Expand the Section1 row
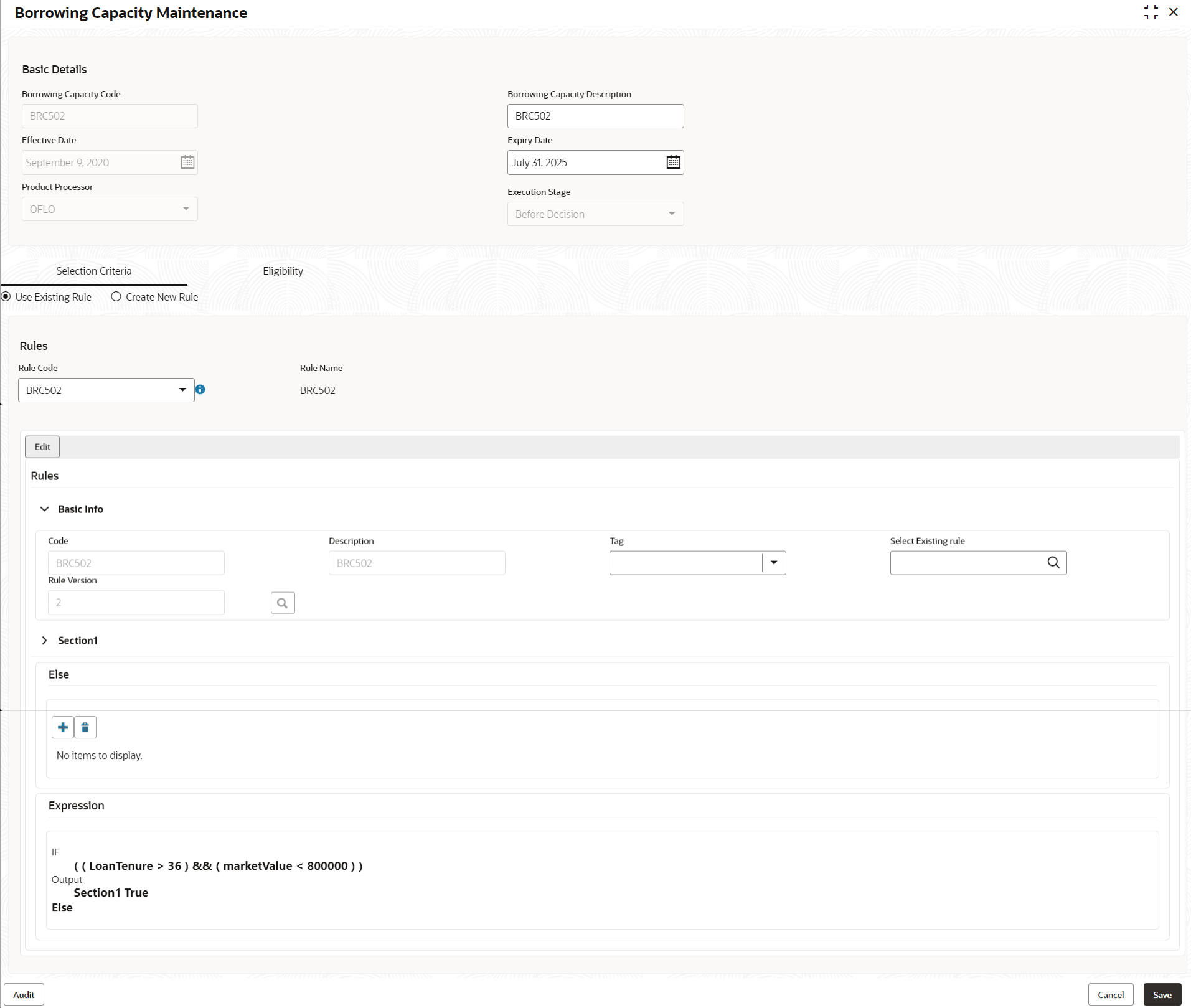The image size is (1191, 1008). click(x=45, y=641)
